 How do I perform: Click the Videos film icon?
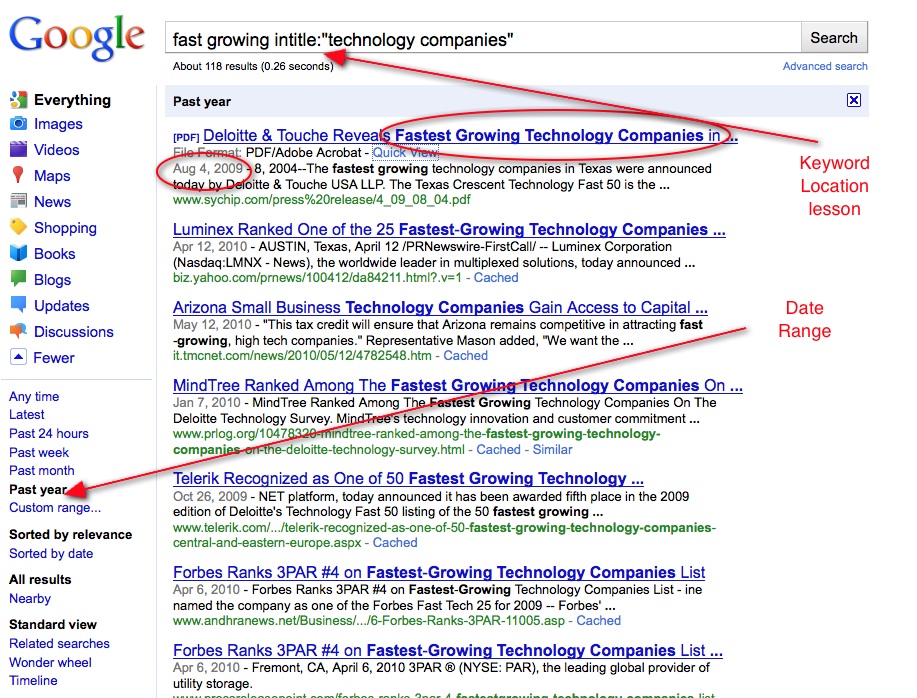(18, 149)
